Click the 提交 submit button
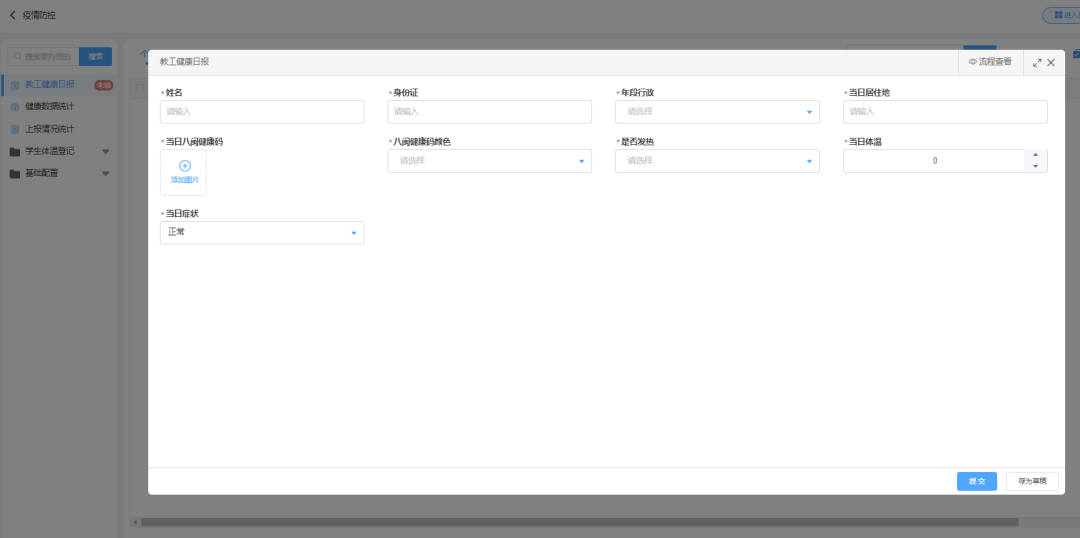1080x538 pixels. 976,482
